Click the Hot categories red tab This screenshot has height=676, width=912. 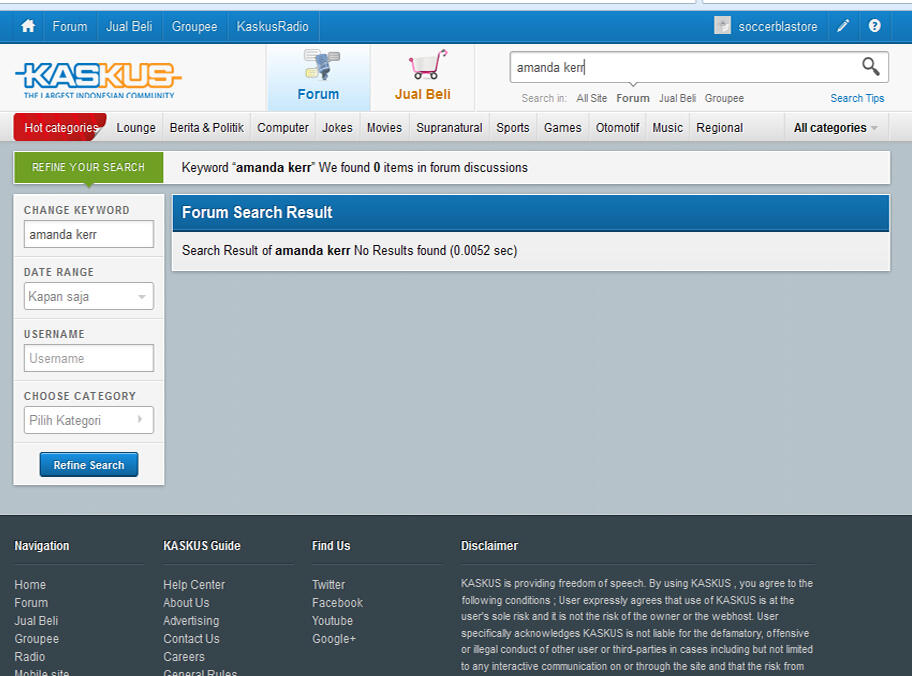(60, 127)
